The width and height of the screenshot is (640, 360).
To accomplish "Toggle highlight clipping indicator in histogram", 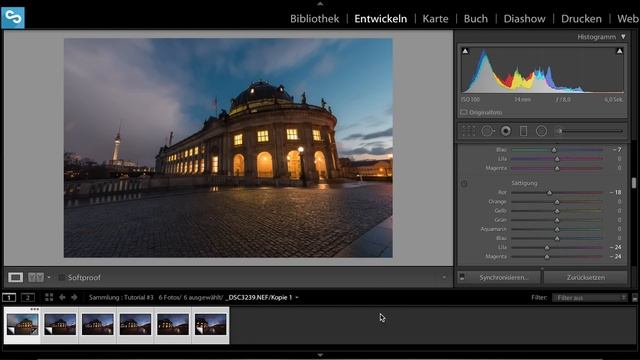I will coord(619,51).
